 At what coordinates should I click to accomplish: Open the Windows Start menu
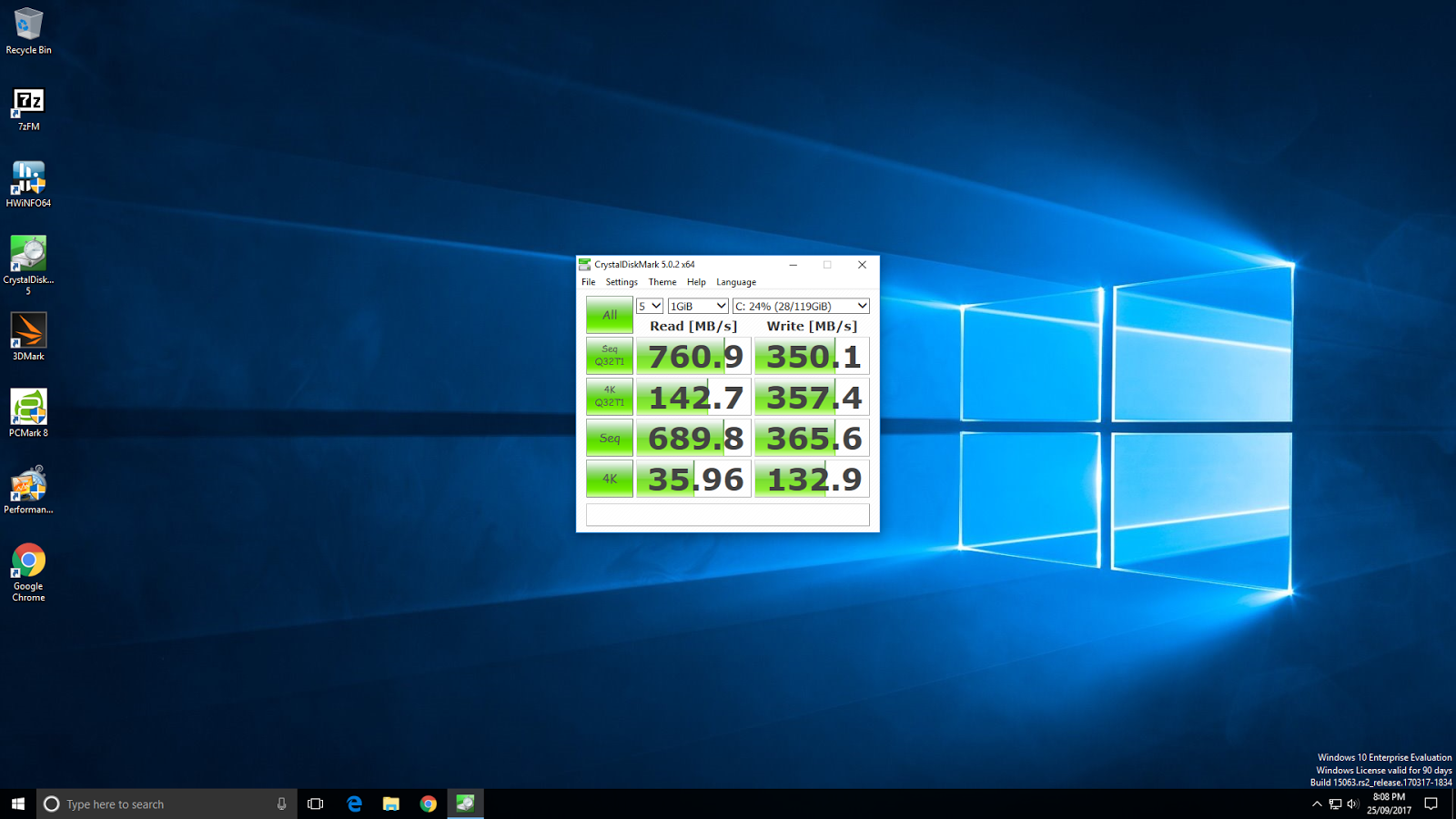pos(18,804)
